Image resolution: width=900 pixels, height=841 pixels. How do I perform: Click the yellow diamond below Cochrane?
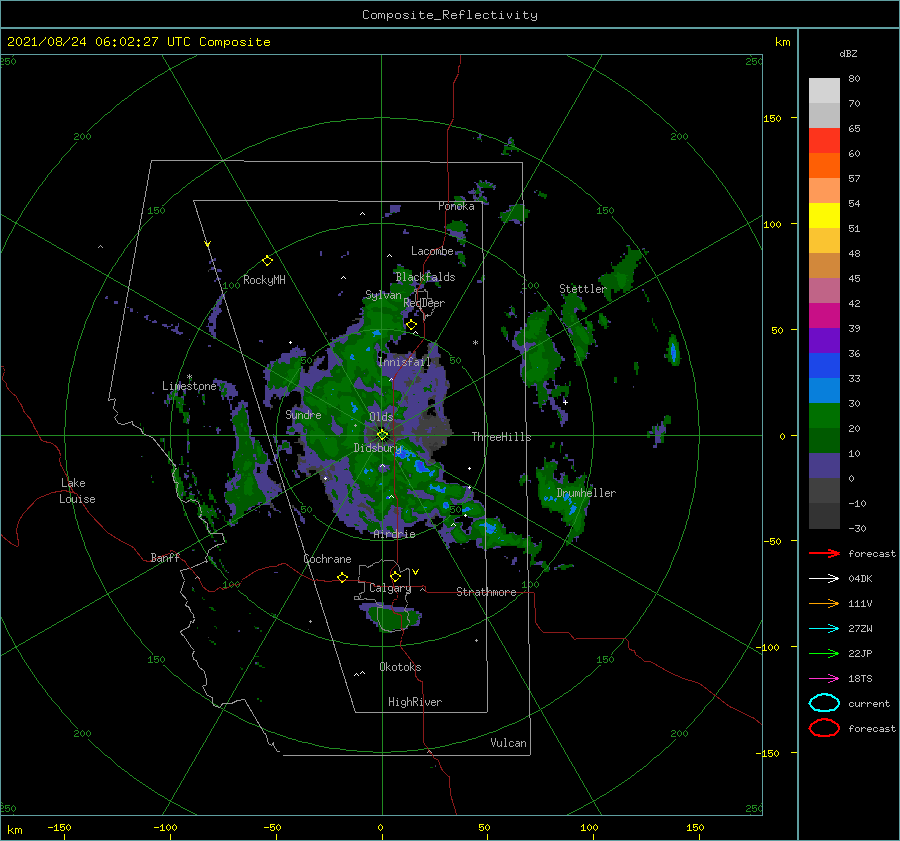(x=342, y=577)
